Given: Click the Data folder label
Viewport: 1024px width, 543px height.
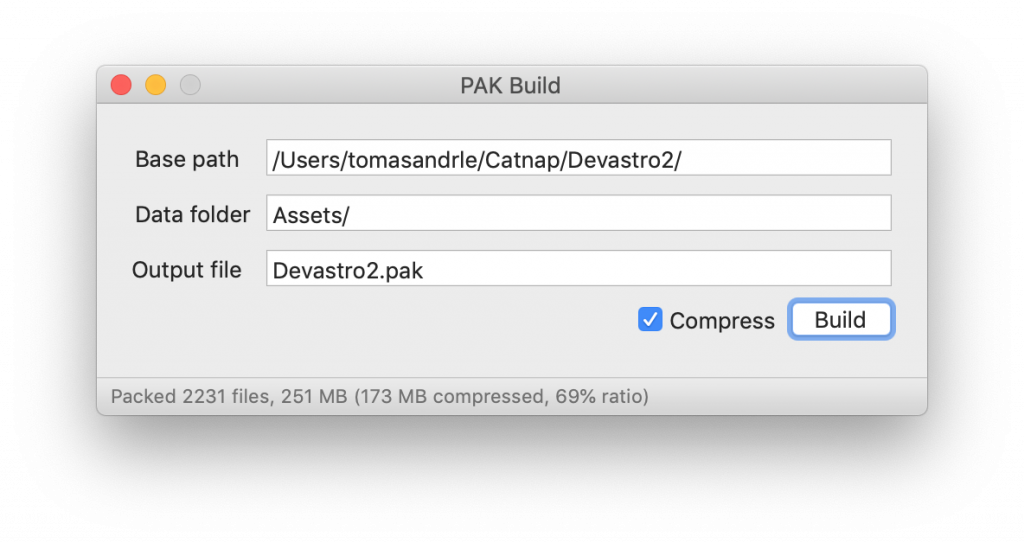Looking at the screenshot, I should [x=193, y=214].
